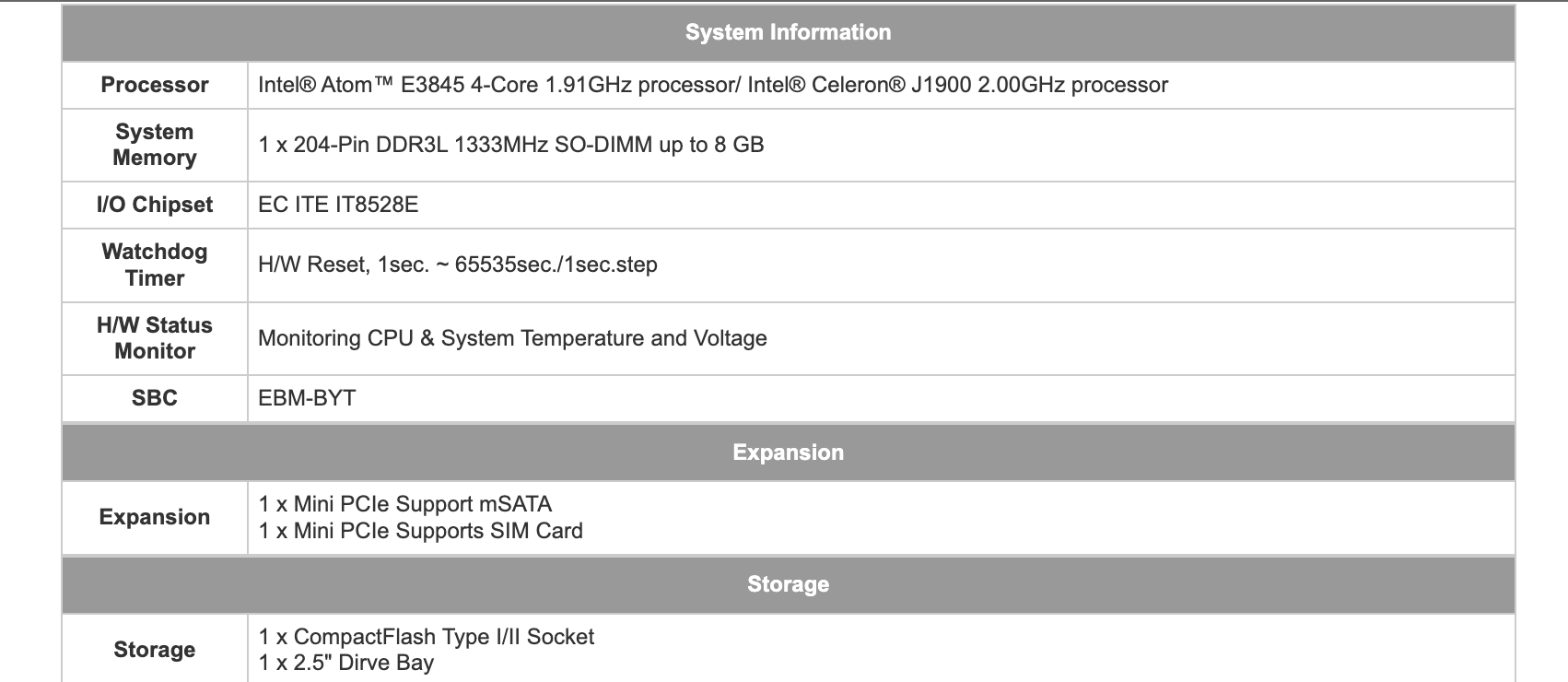This screenshot has height=682, width=1568.
Task: Select the System Memory row label
Action: pyautogui.click(x=155, y=145)
